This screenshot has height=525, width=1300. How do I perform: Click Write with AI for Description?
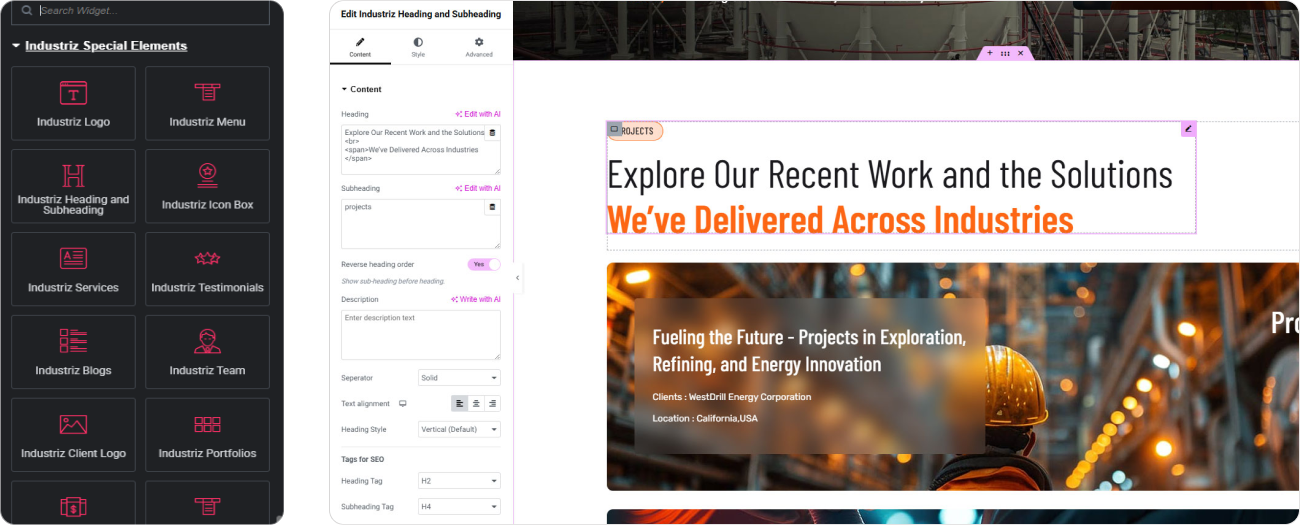[476, 299]
